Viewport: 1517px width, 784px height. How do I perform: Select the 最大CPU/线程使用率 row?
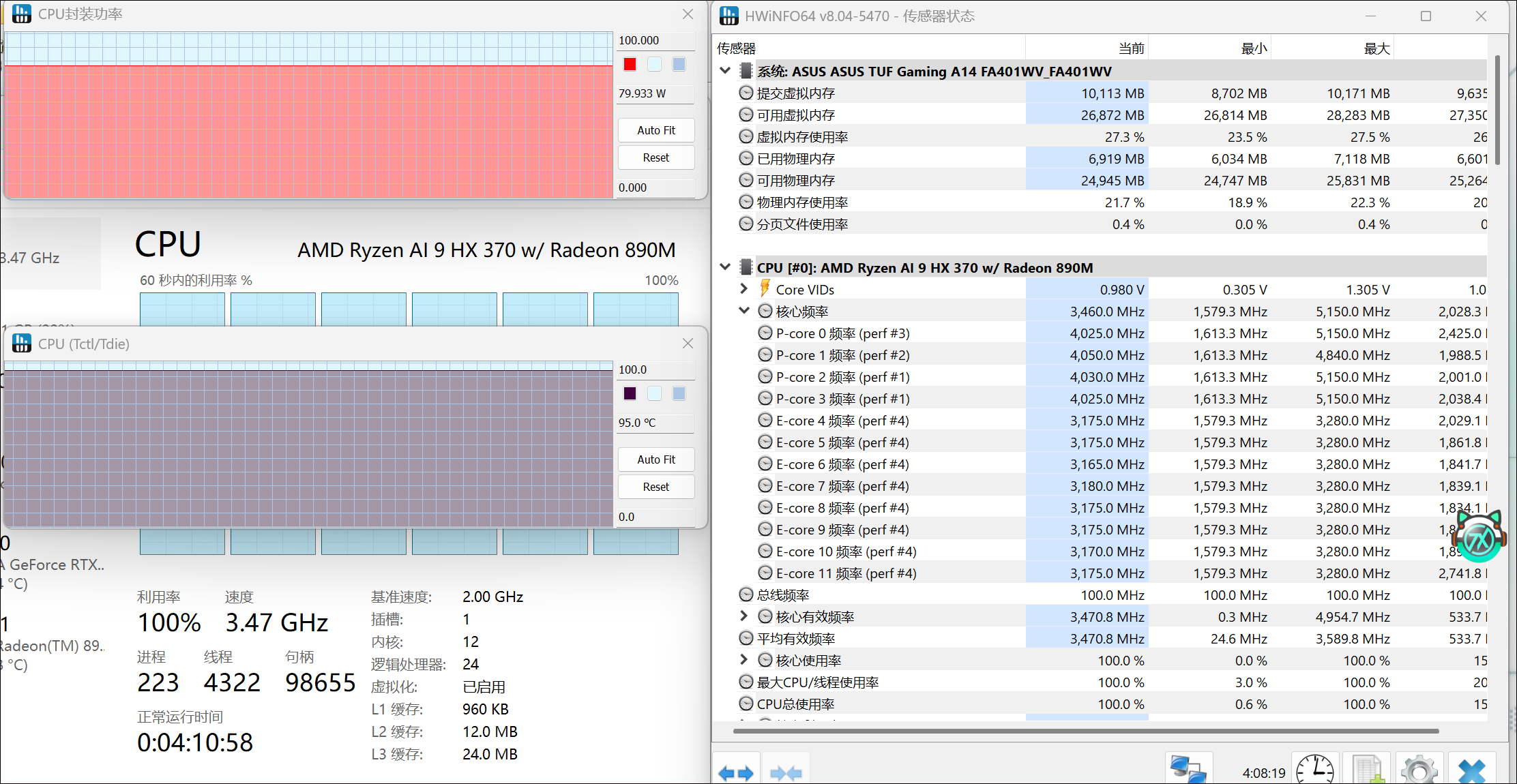click(1100, 682)
